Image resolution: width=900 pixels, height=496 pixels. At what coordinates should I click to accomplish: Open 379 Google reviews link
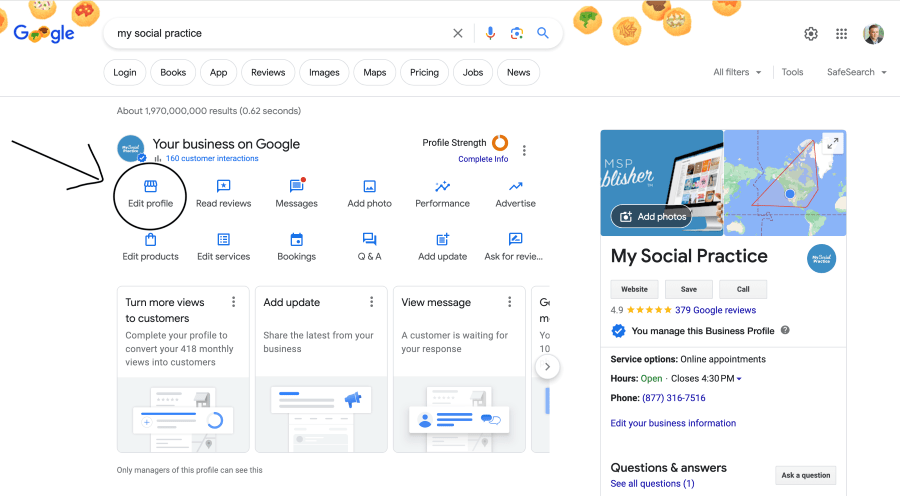(715, 310)
